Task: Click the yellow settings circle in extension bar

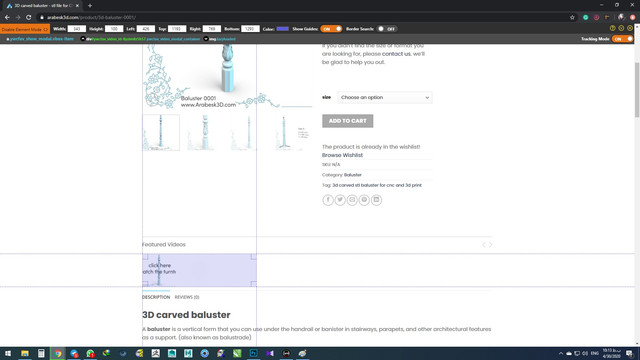Action: tap(621, 28)
